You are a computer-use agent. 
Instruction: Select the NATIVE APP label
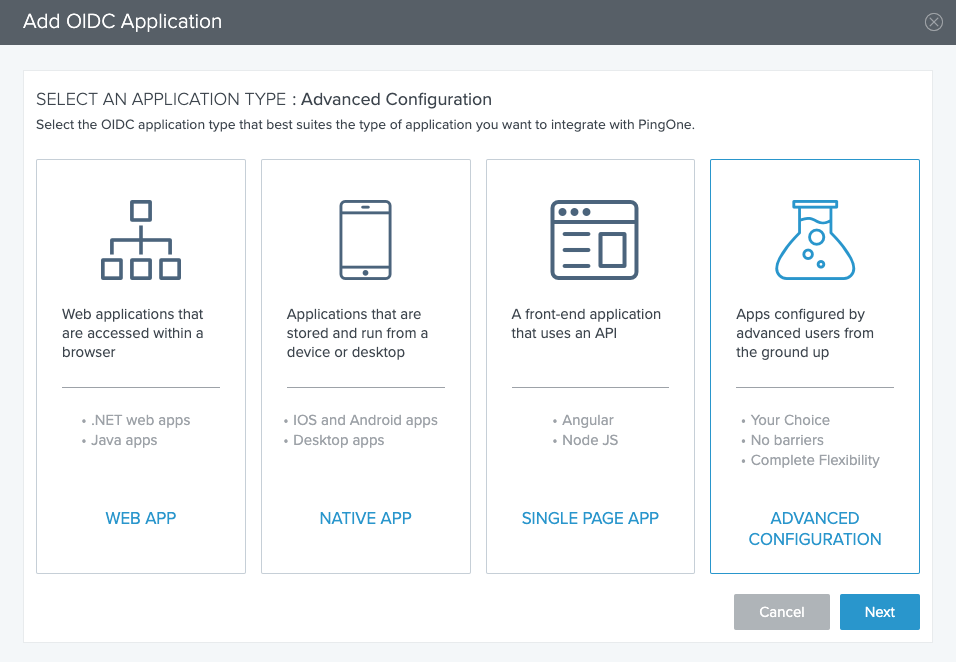point(365,518)
